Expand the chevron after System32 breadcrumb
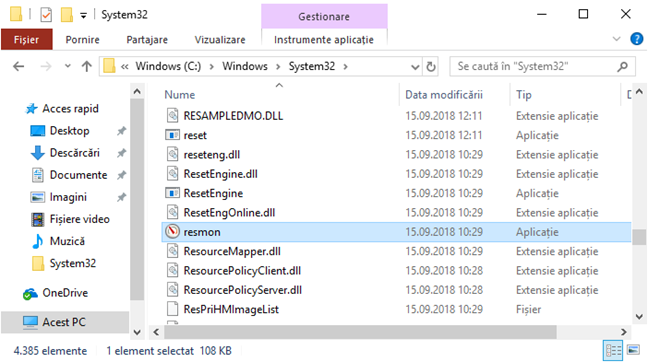 (345, 67)
